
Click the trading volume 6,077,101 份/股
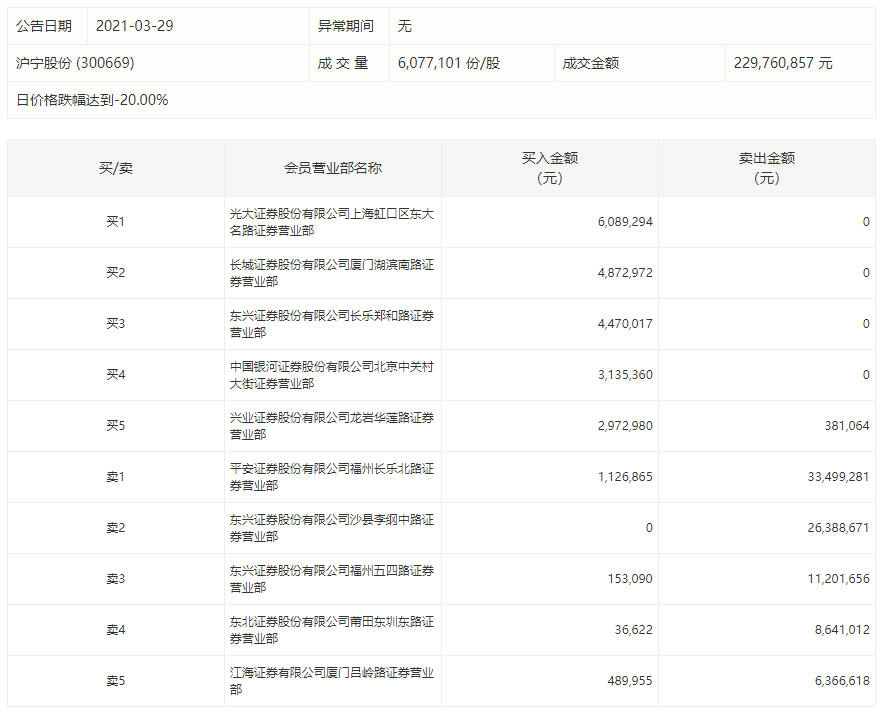tap(448, 63)
